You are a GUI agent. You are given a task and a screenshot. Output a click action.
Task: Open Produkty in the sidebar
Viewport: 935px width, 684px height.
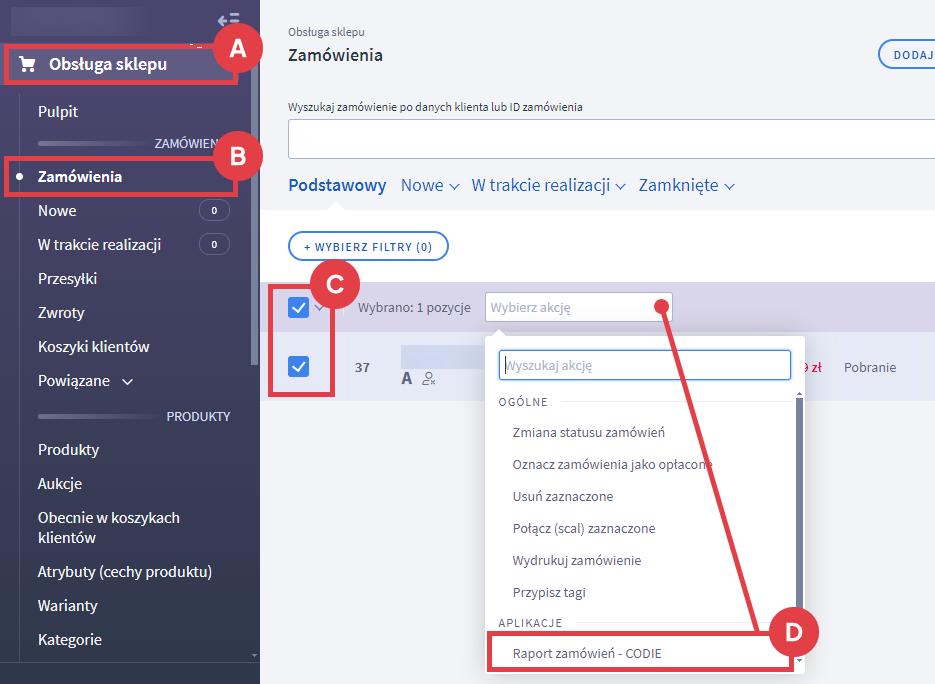click(x=68, y=450)
